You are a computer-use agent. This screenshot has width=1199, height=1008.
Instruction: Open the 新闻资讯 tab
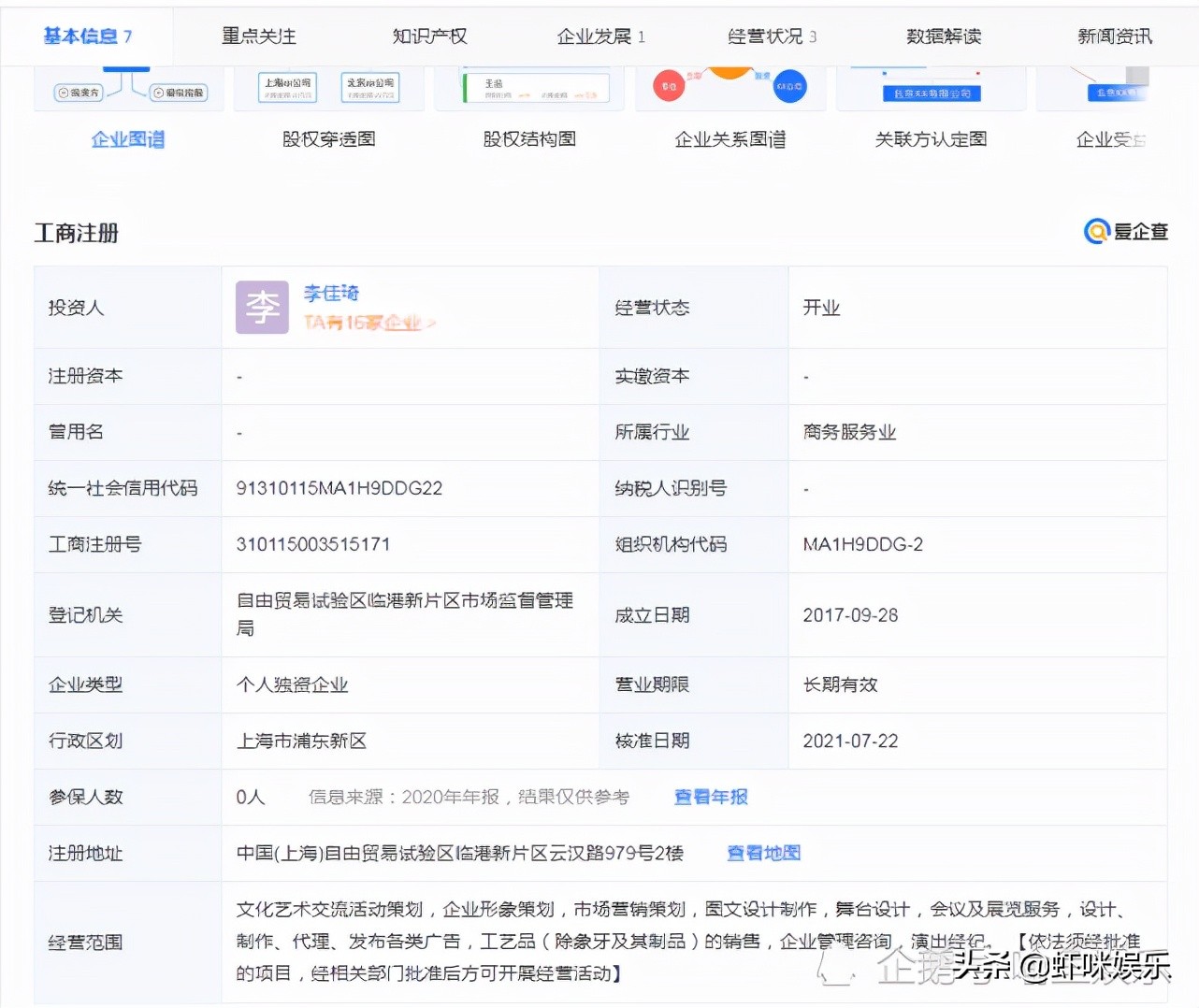(x=1114, y=36)
